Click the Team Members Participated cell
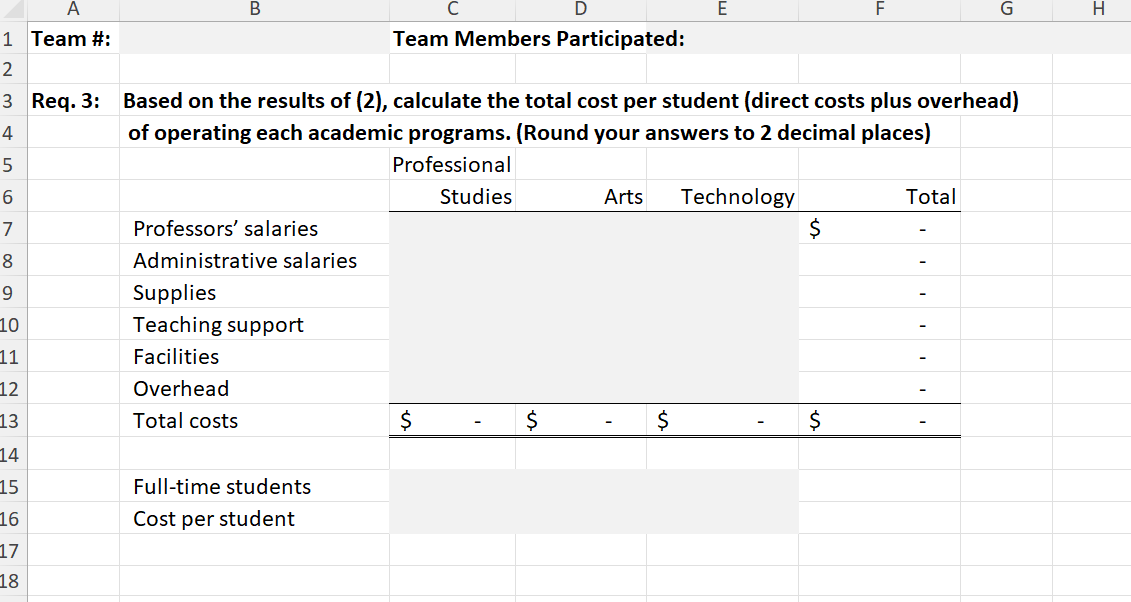 coord(539,40)
